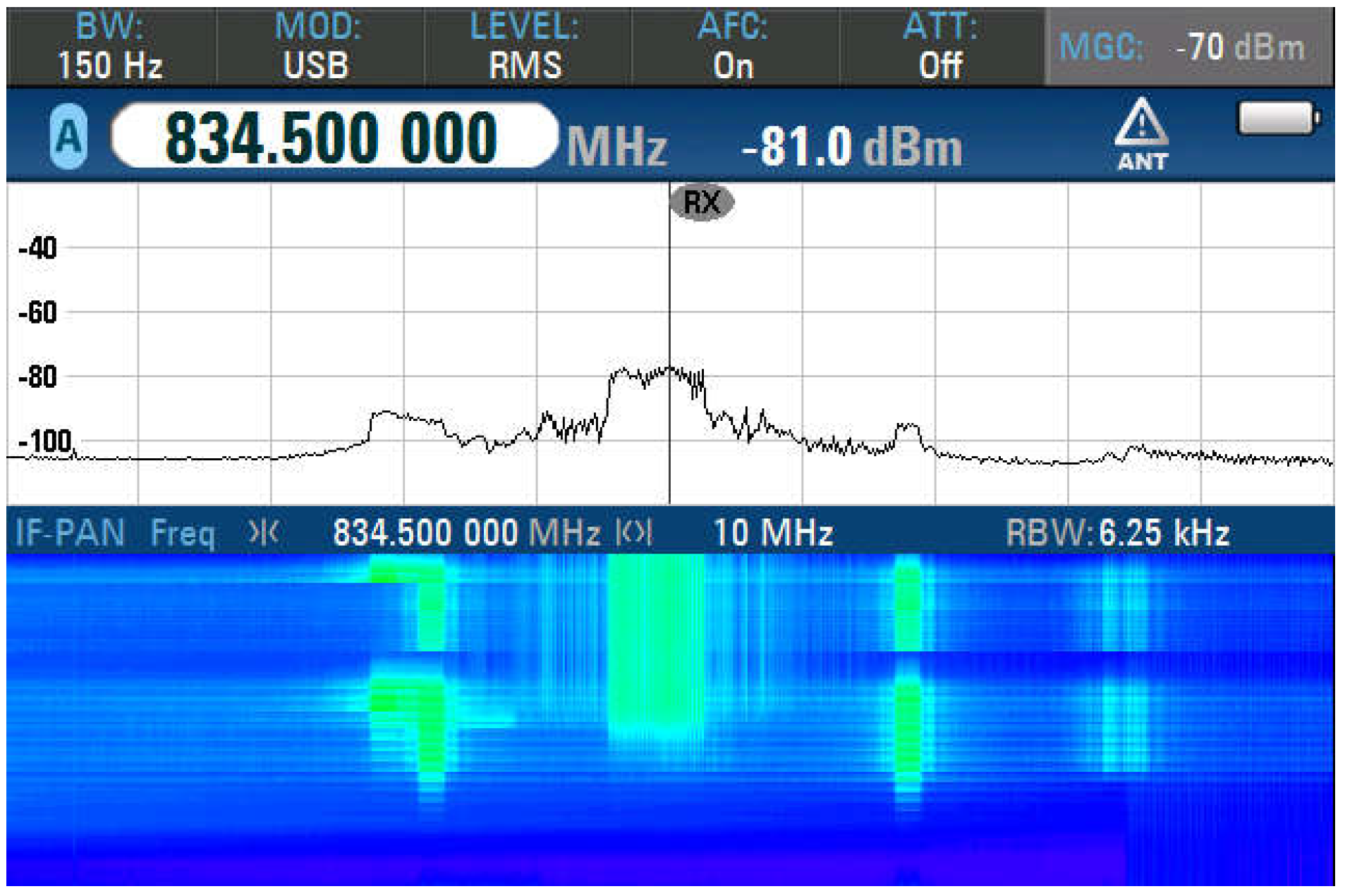Open the BW 150 Hz bandwidth setting
Image resolution: width=1345 pixels, height=896 pixels.
[110, 47]
